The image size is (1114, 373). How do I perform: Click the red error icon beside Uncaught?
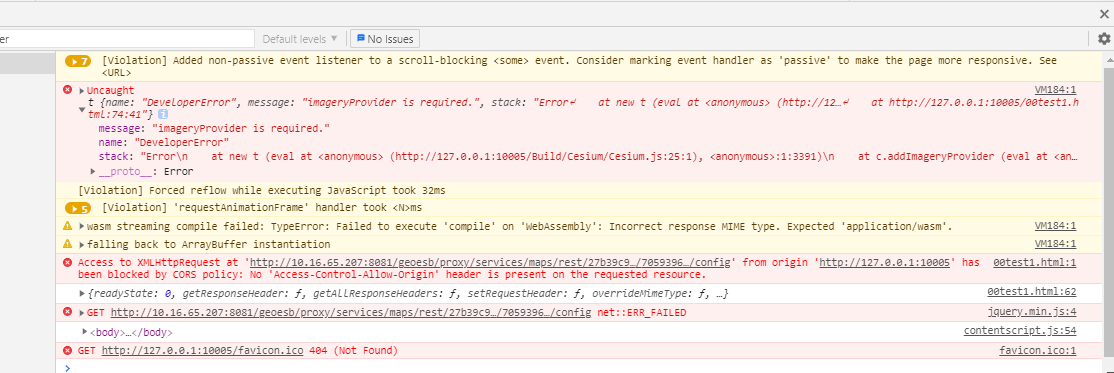click(68, 90)
